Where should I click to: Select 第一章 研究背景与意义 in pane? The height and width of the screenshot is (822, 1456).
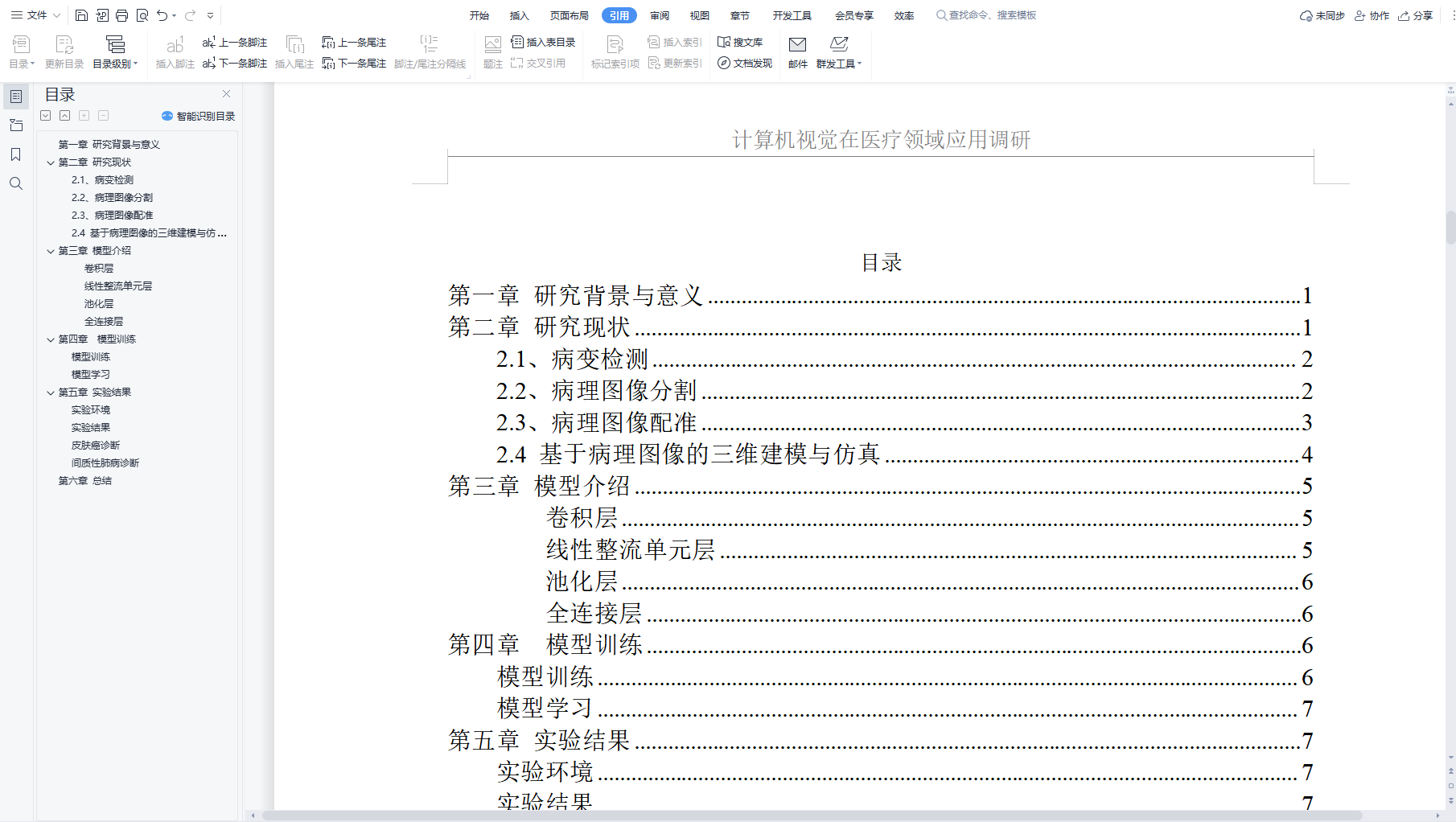109,145
